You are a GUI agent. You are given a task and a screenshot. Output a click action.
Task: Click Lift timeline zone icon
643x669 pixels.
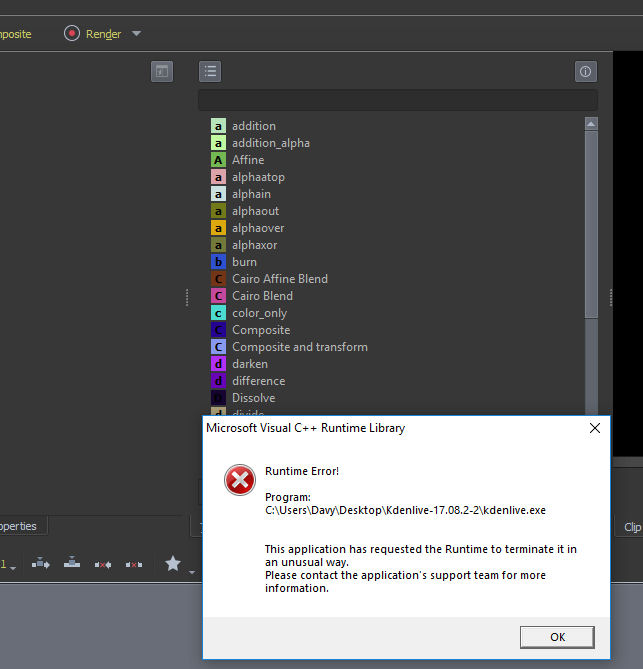pyautogui.click(x=134, y=564)
